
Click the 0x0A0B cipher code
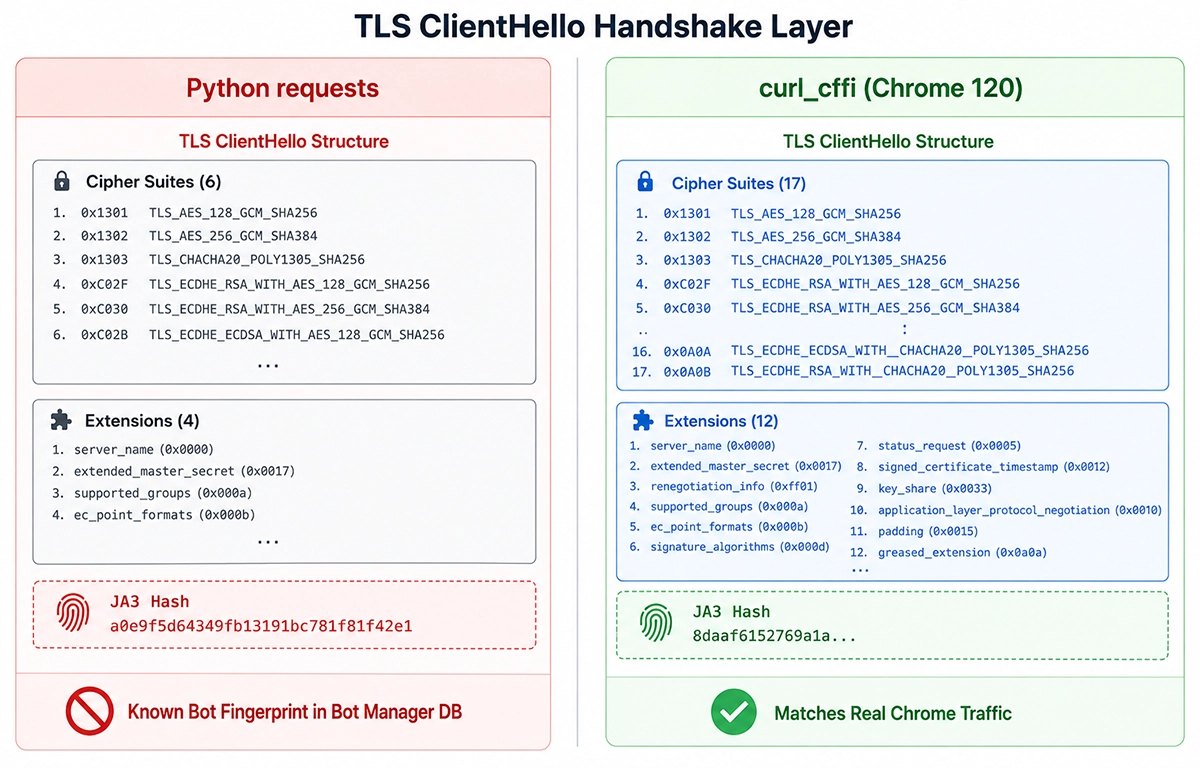click(687, 371)
